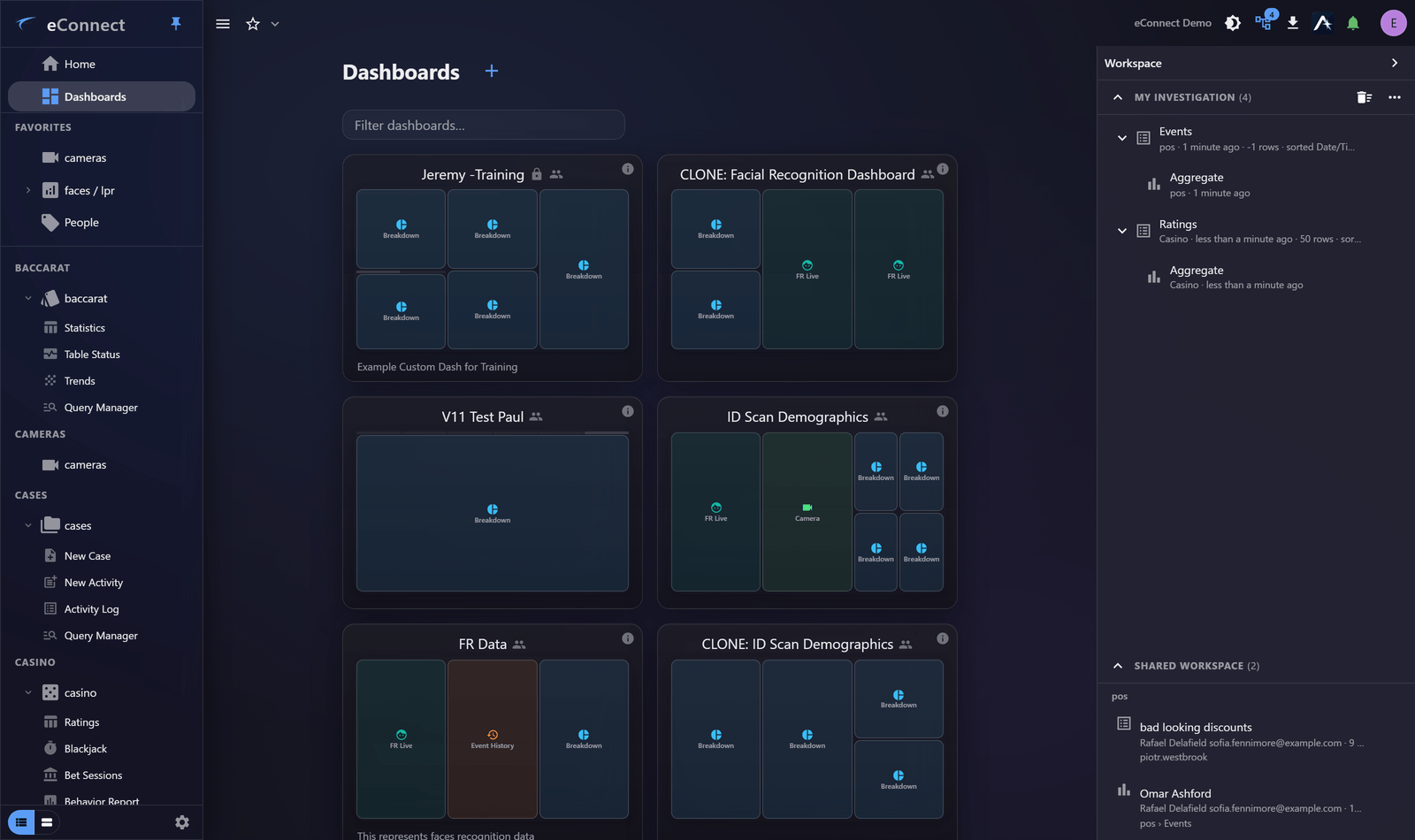
Task: Click shared-users icon on FR Data
Action: click(x=519, y=645)
